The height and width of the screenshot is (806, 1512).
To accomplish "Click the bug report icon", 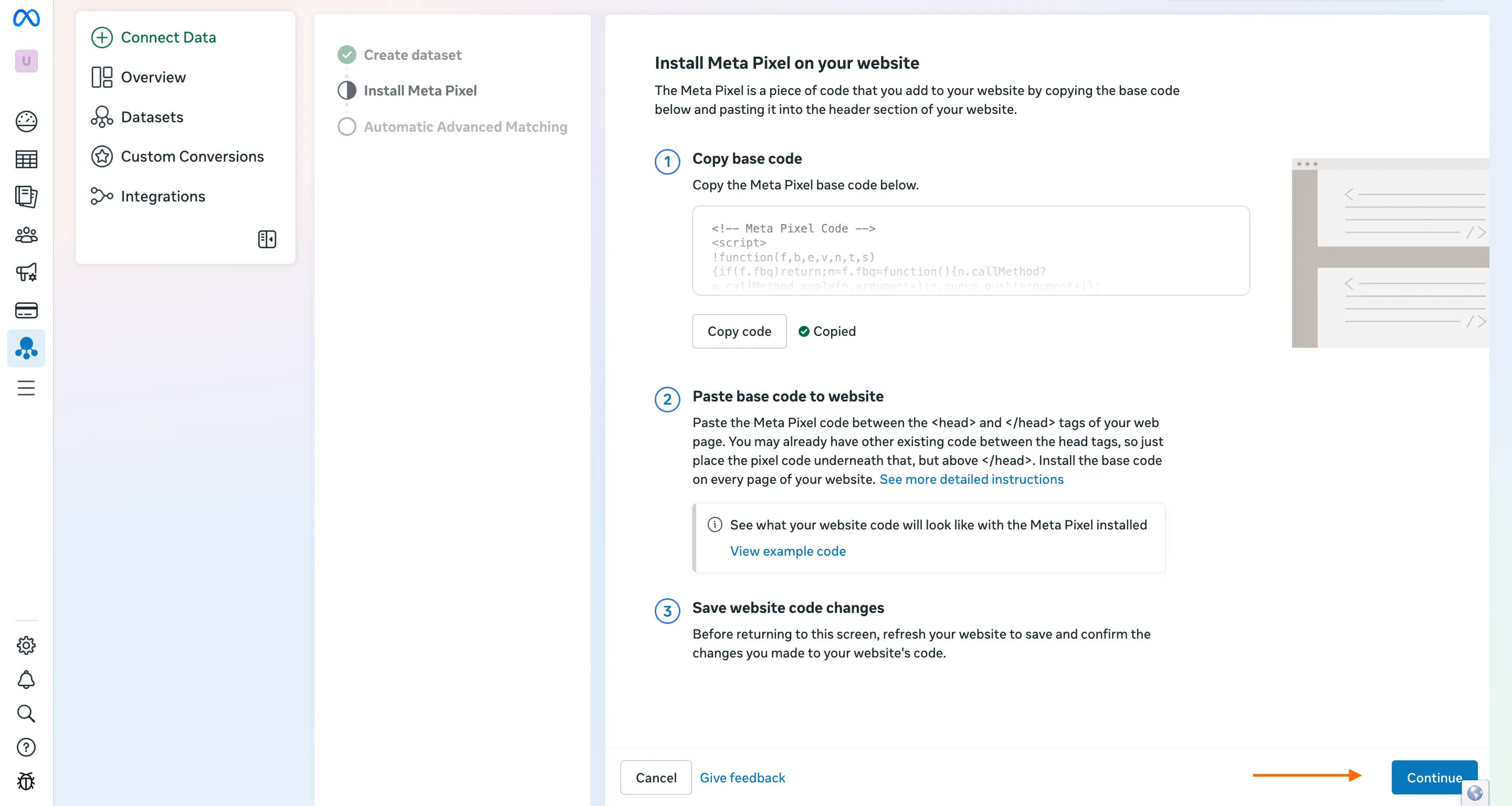I will [26, 781].
